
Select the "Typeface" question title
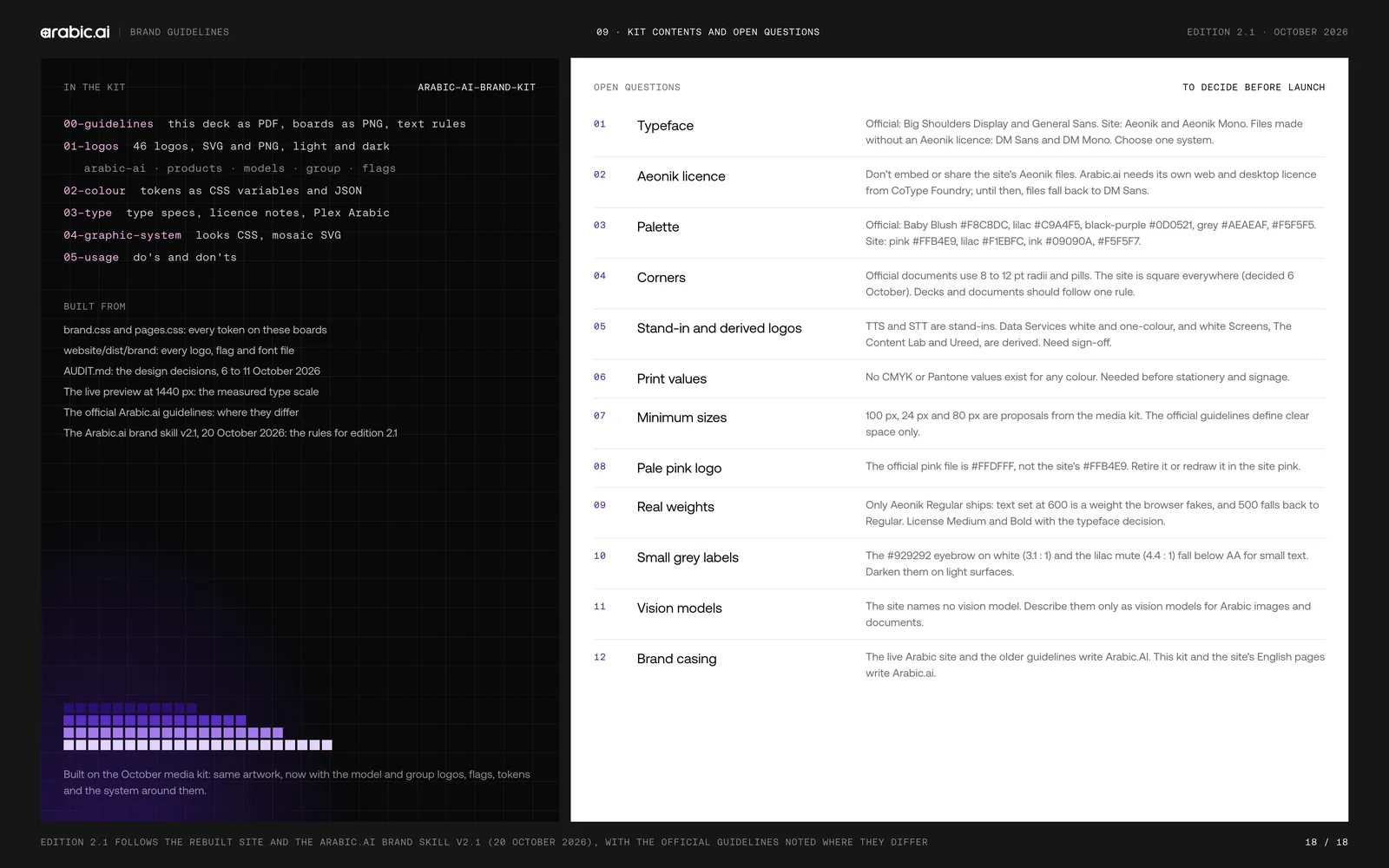click(x=665, y=126)
